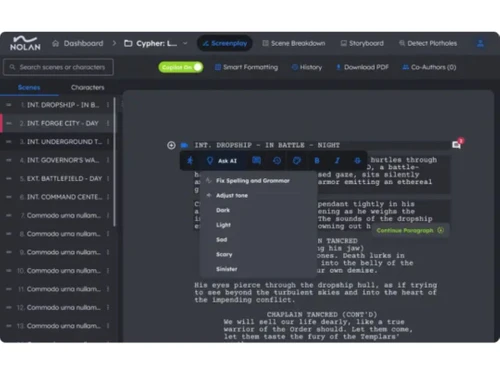This screenshot has height=375, width=500.
Task: Click the drag handle of scene 11
Action: [9, 289]
